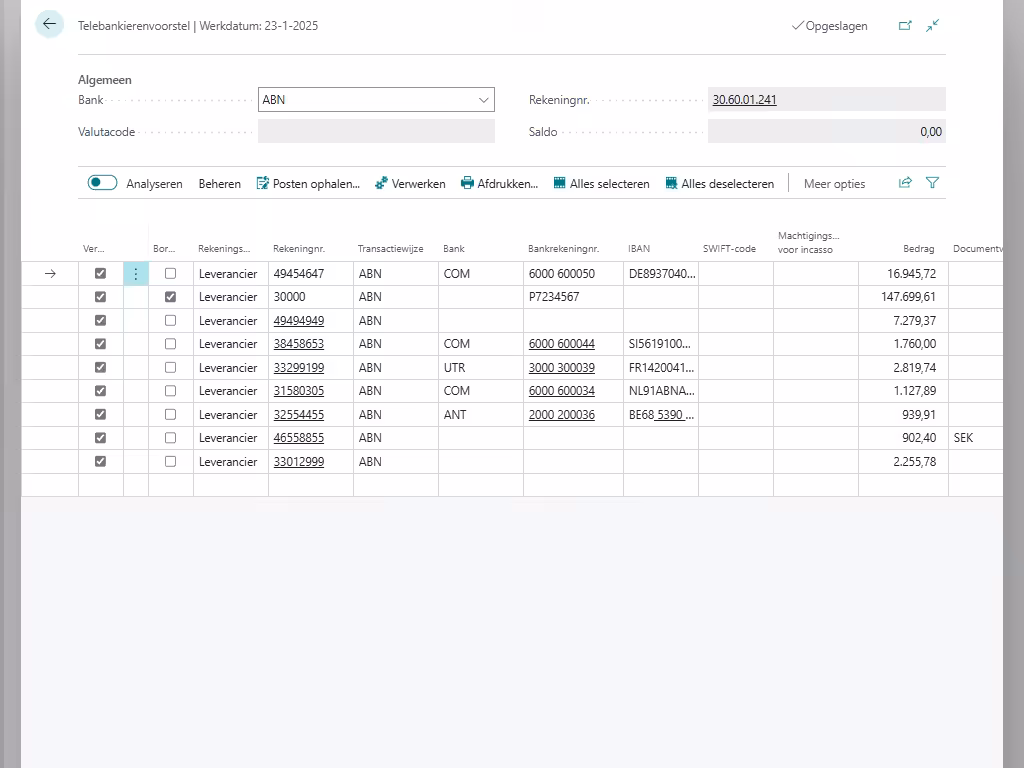This screenshot has height=768, width=1024.
Task: Click the collapse page icon
Action: point(932,26)
